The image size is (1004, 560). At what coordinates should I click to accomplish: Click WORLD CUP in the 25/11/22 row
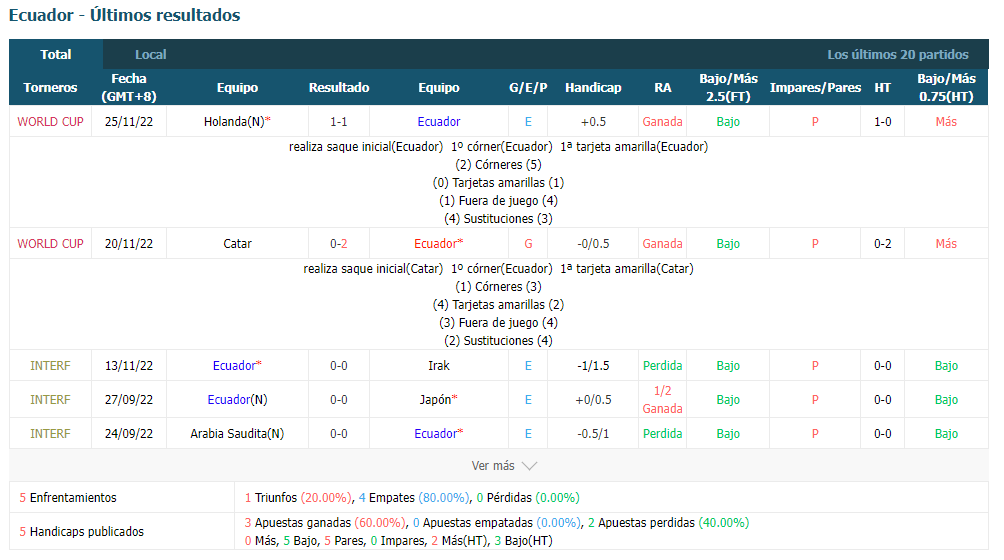click(x=50, y=122)
